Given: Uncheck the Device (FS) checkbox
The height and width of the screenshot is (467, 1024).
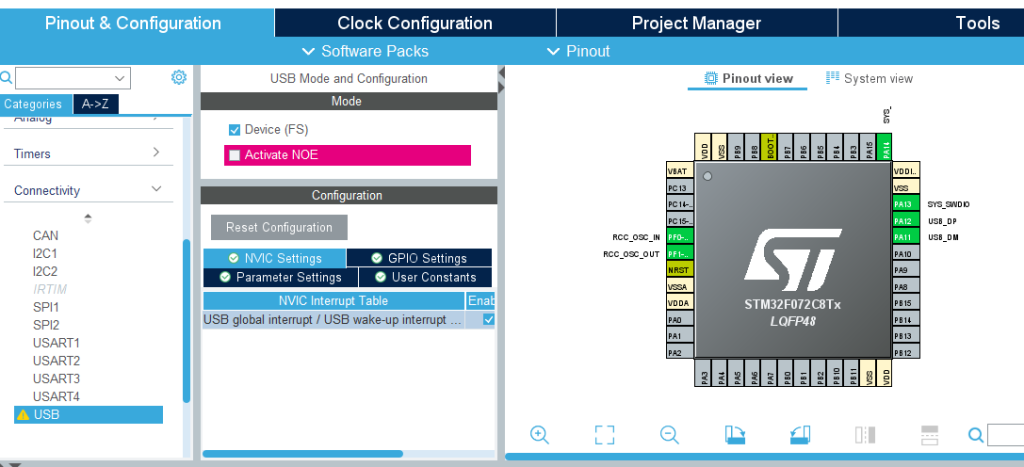Looking at the screenshot, I should 235,129.
